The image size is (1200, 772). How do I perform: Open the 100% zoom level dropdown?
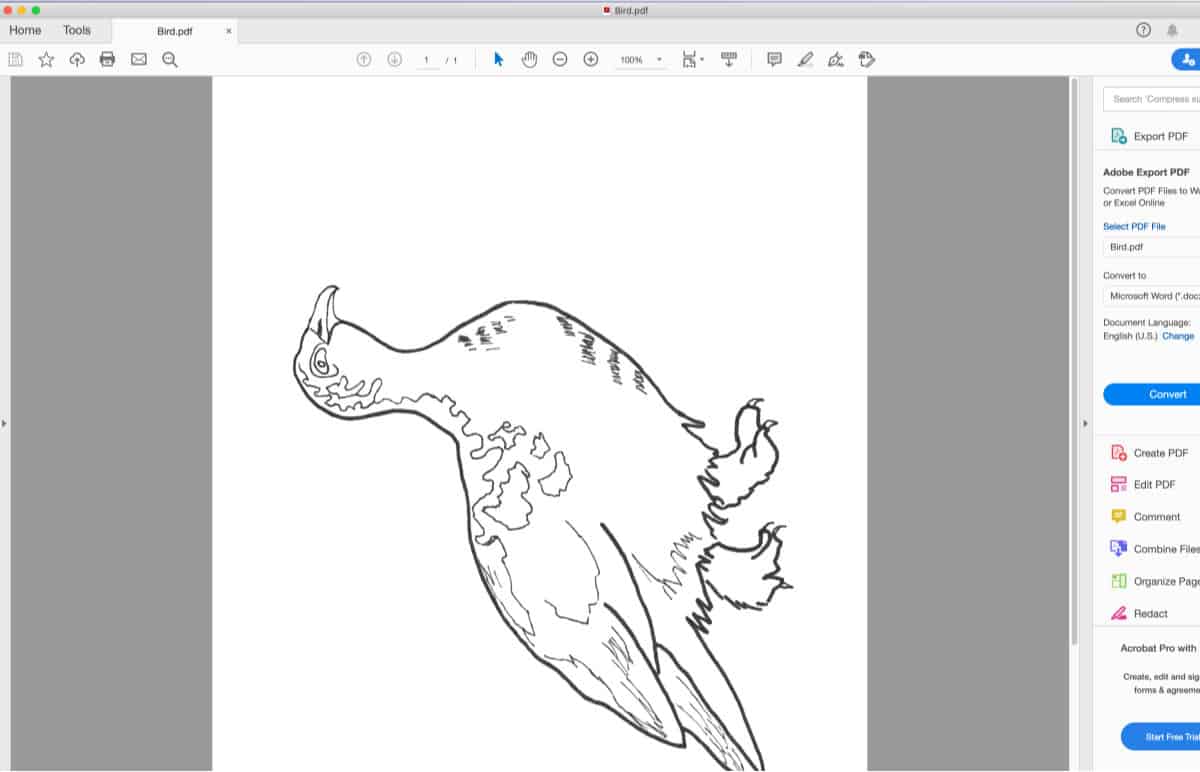coord(640,60)
